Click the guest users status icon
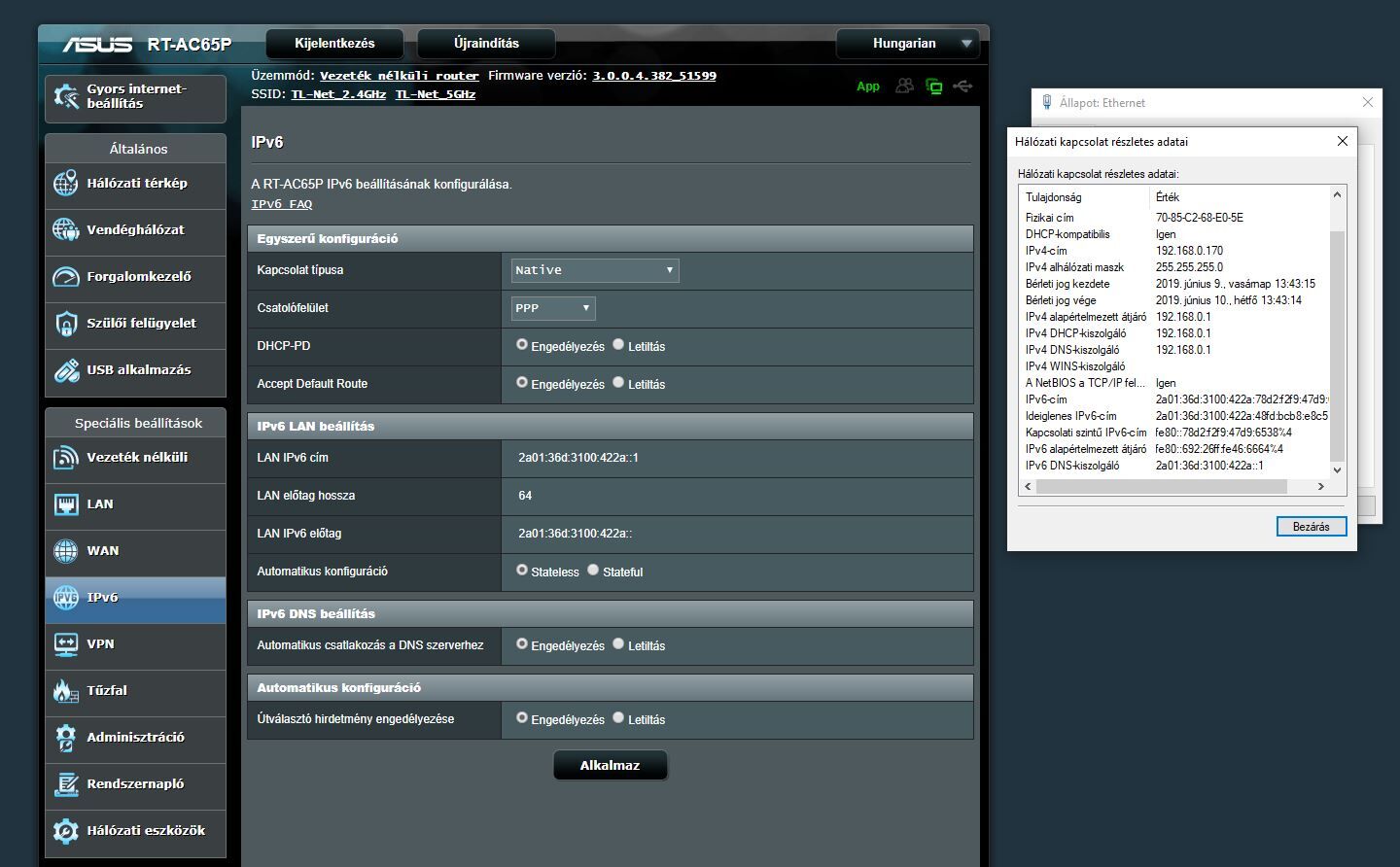 click(x=904, y=87)
